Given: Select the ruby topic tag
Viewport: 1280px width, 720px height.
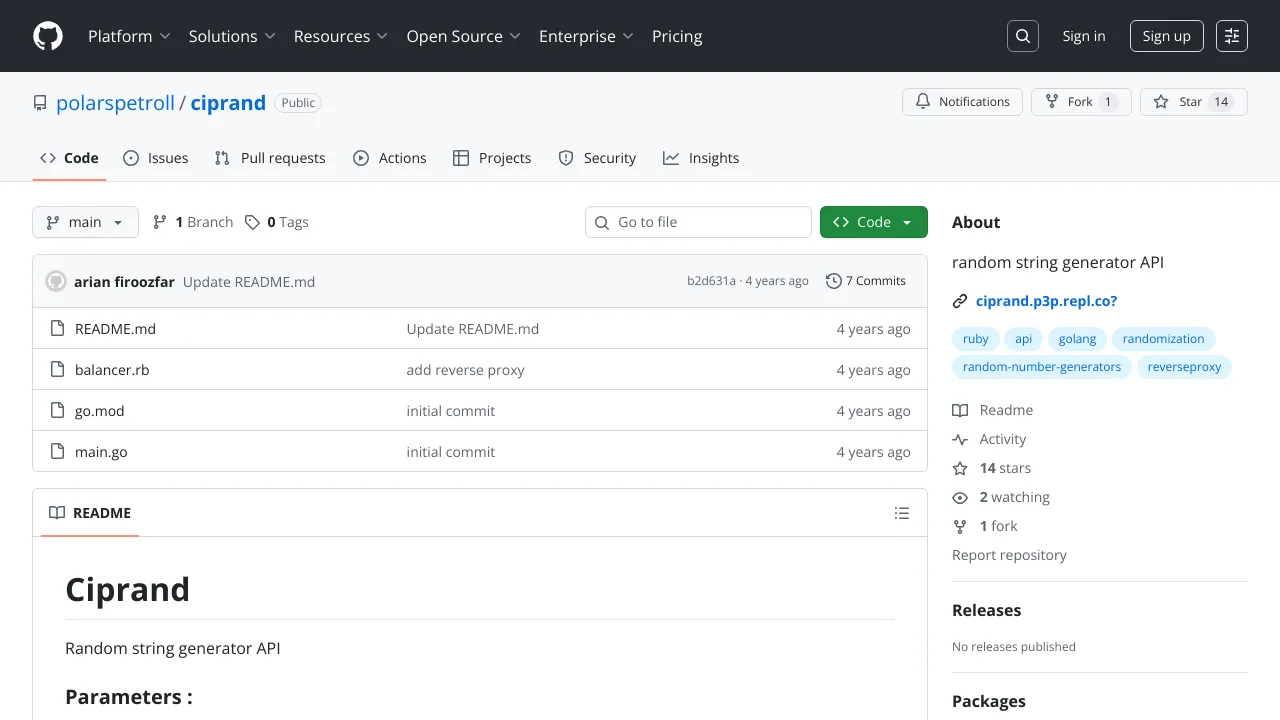Looking at the screenshot, I should [976, 339].
